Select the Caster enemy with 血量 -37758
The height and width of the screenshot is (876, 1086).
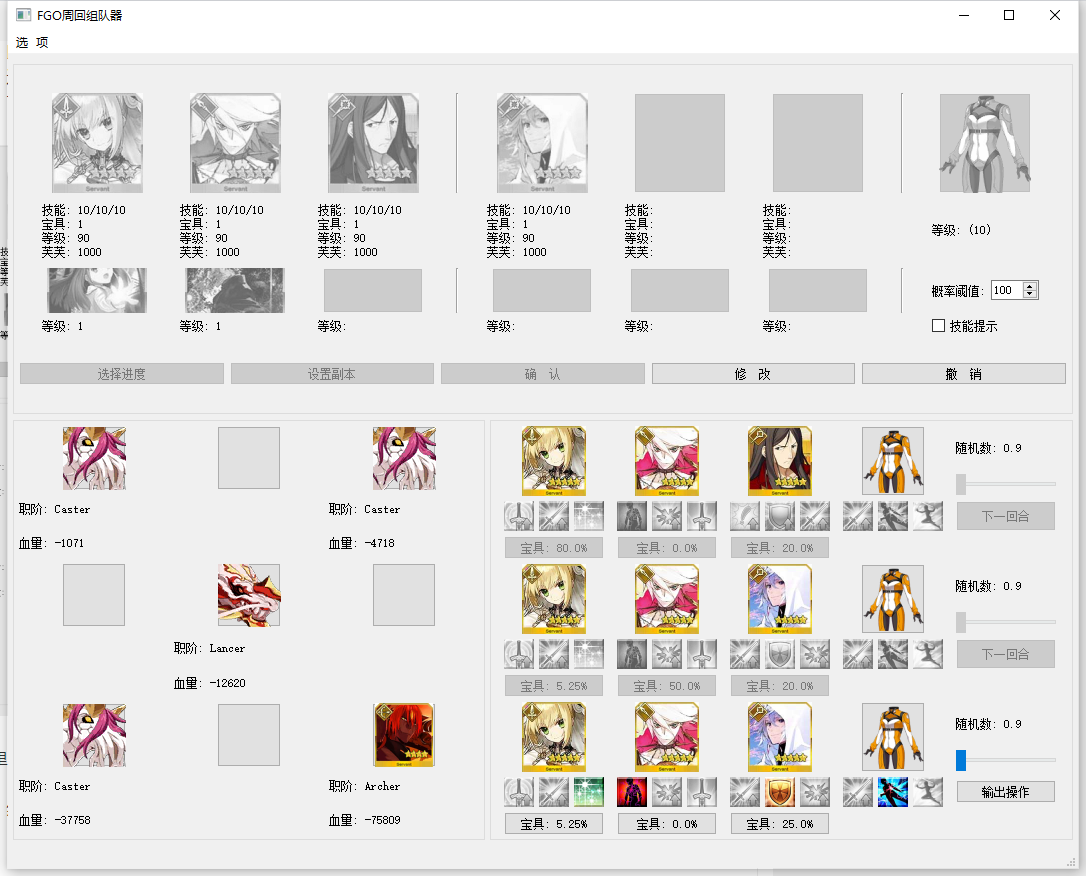pyautogui.click(x=94, y=735)
